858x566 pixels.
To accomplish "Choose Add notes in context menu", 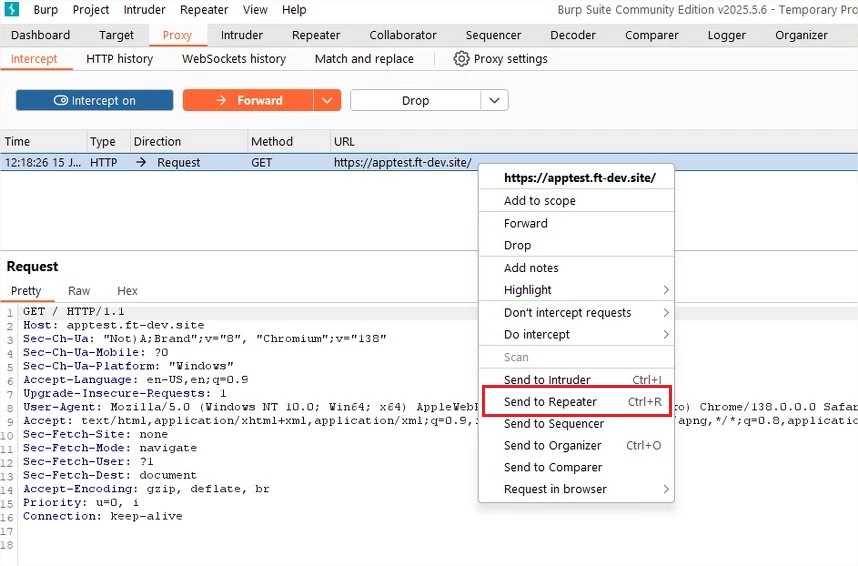I will (576, 268).
